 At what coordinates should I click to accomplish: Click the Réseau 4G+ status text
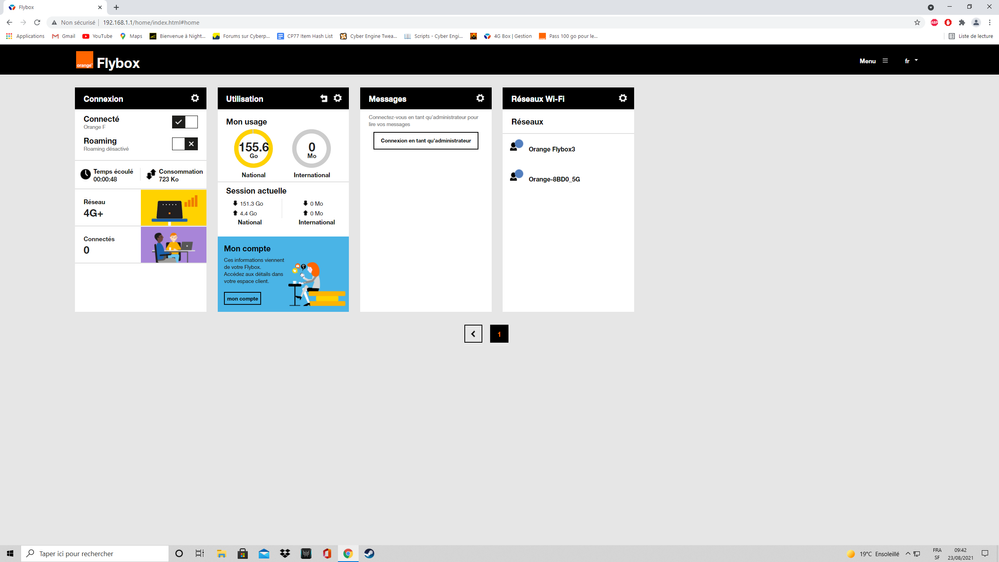click(93, 213)
